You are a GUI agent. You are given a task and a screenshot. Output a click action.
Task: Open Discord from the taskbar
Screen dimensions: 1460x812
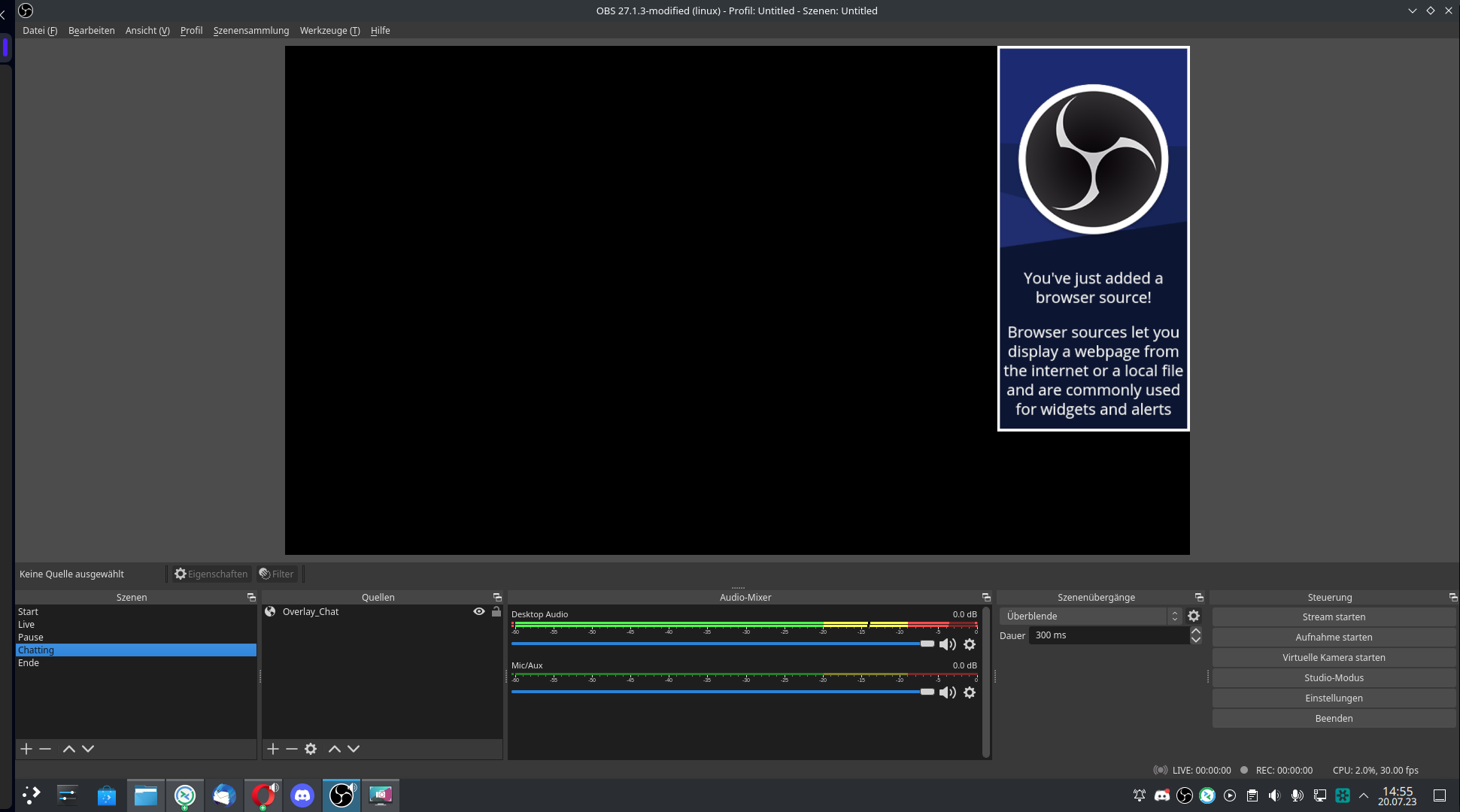[302, 795]
